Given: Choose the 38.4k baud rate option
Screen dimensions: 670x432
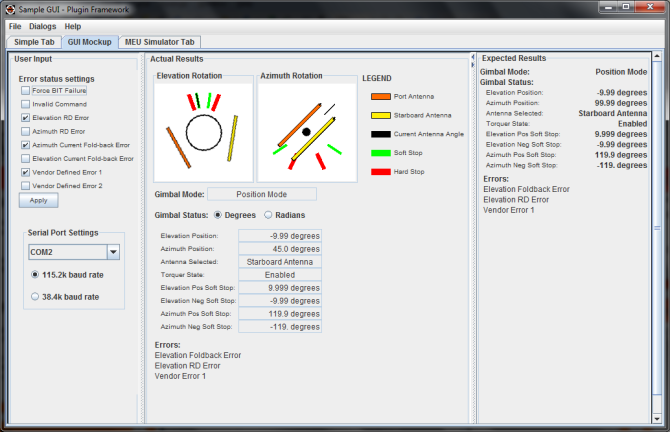Looking at the screenshot, I should [x=36, y=296].
